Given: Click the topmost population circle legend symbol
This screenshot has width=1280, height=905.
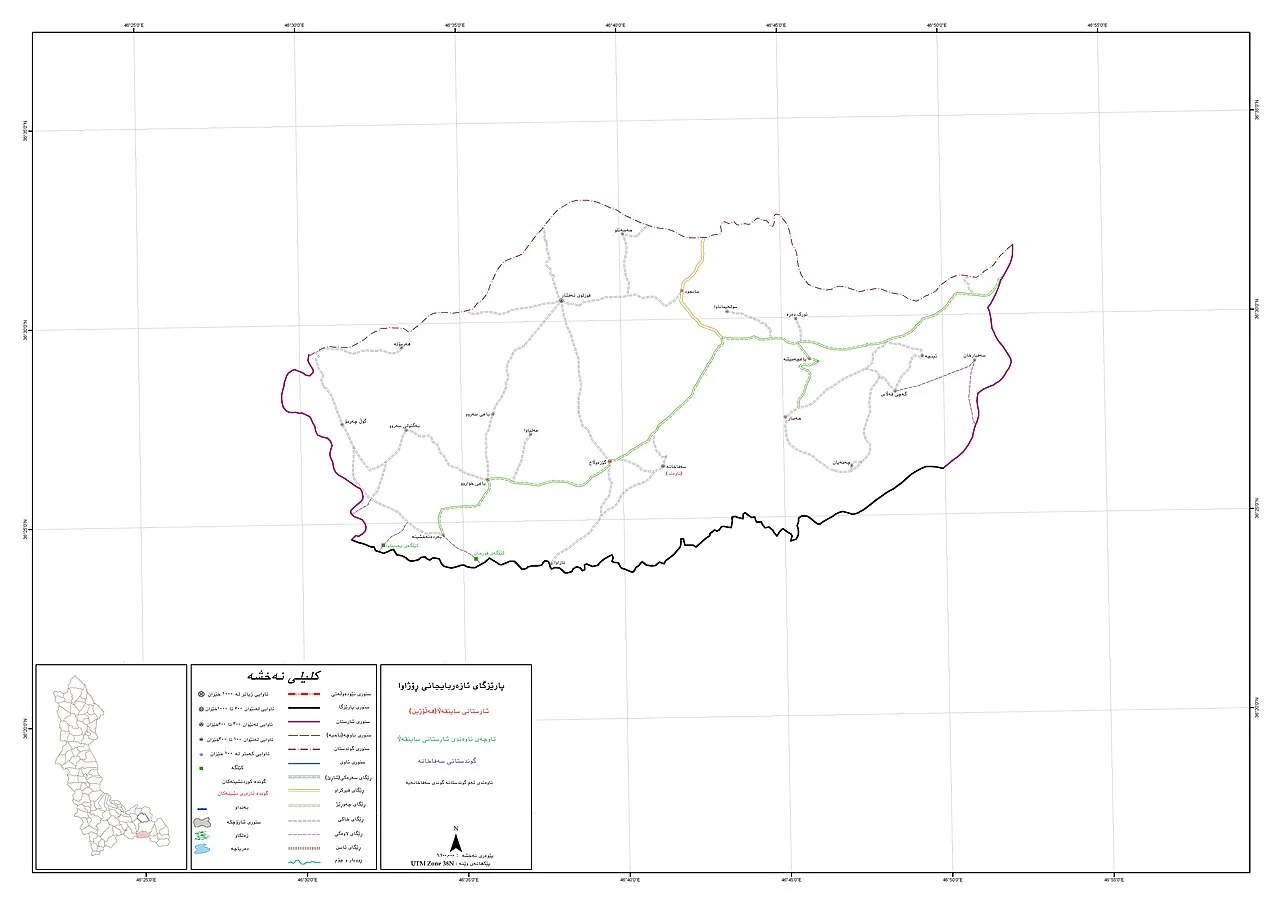Looking at the screenshot, I should click(201, 694).
